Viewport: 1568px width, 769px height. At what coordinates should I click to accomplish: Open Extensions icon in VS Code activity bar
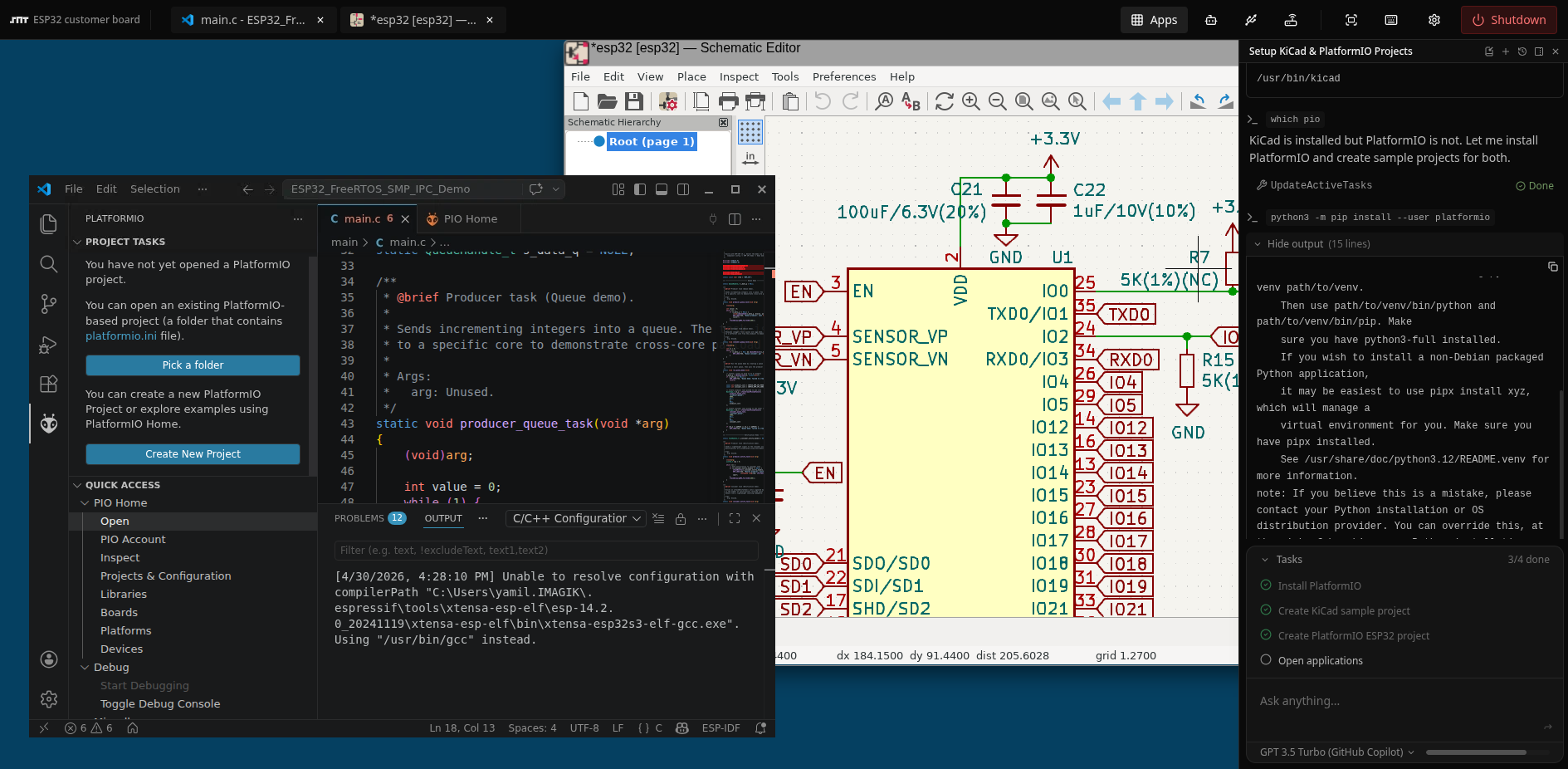(49, 384)
